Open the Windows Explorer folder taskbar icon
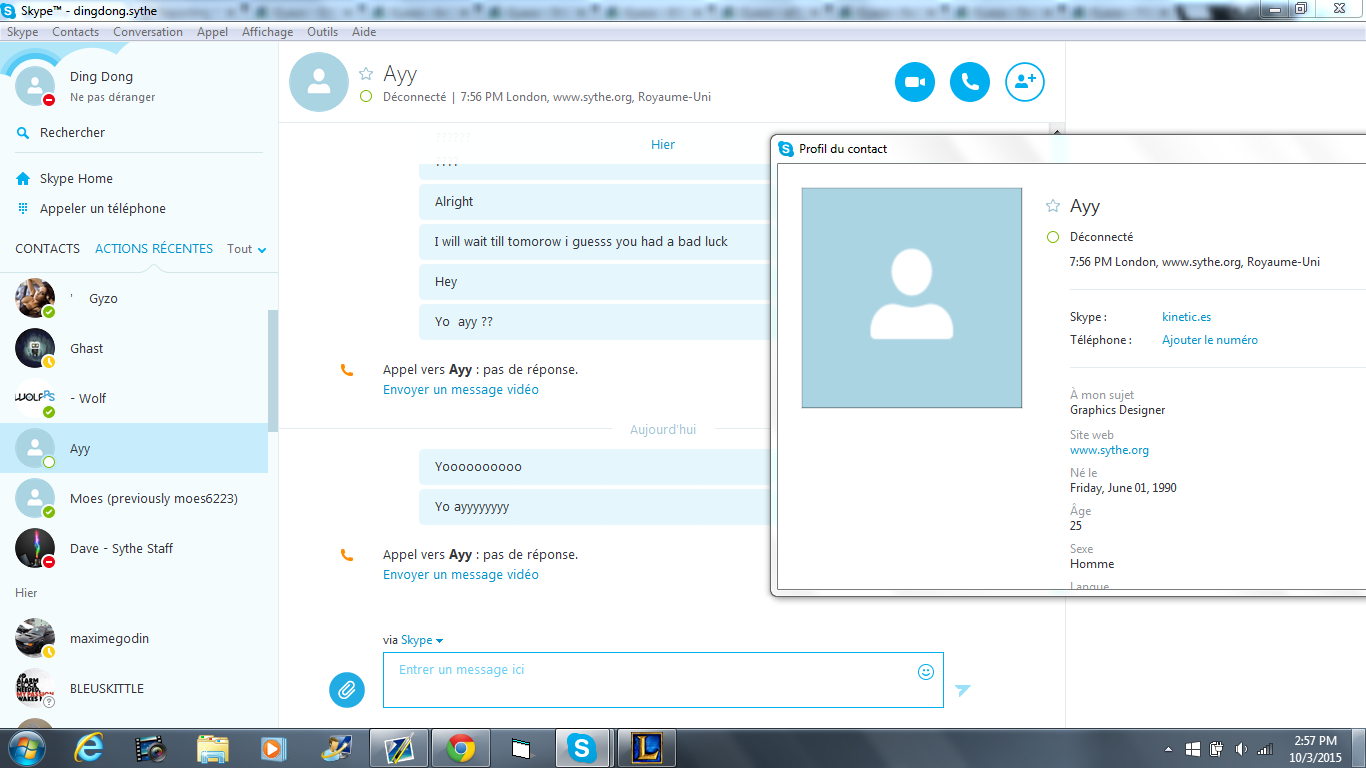Image resolution: width=1366 pixels, height=768 pixels. coord(213,748)
